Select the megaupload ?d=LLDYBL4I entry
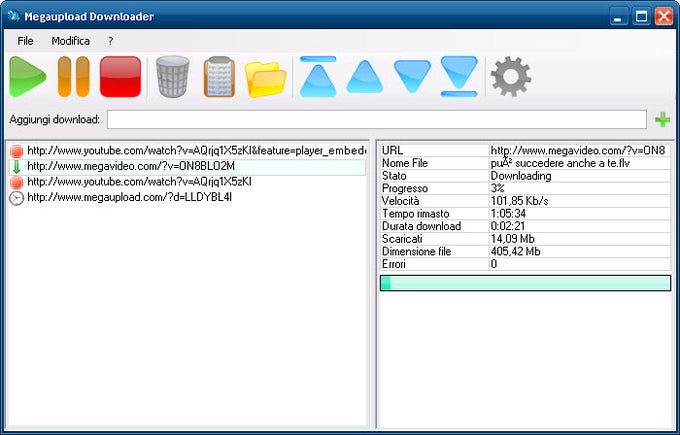Screen dimensions: 680x435 129,198
